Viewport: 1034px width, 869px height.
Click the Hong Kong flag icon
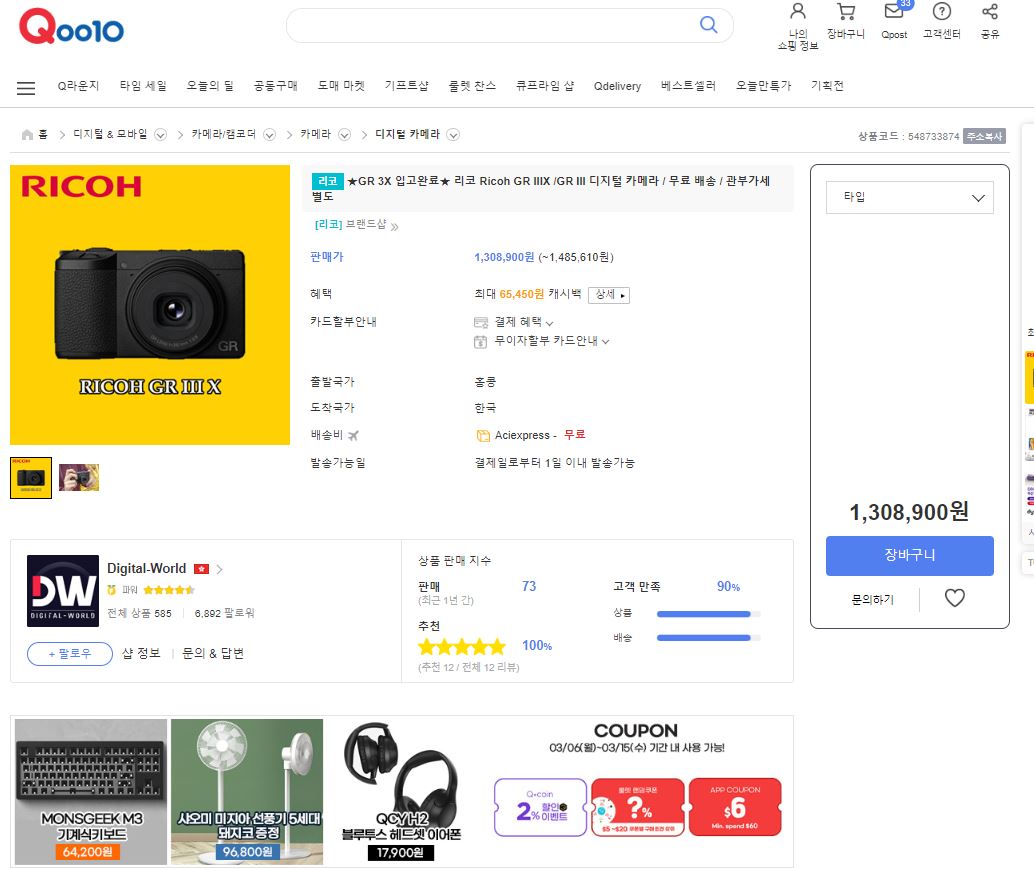pyautogui.click(x=201, y=569)
